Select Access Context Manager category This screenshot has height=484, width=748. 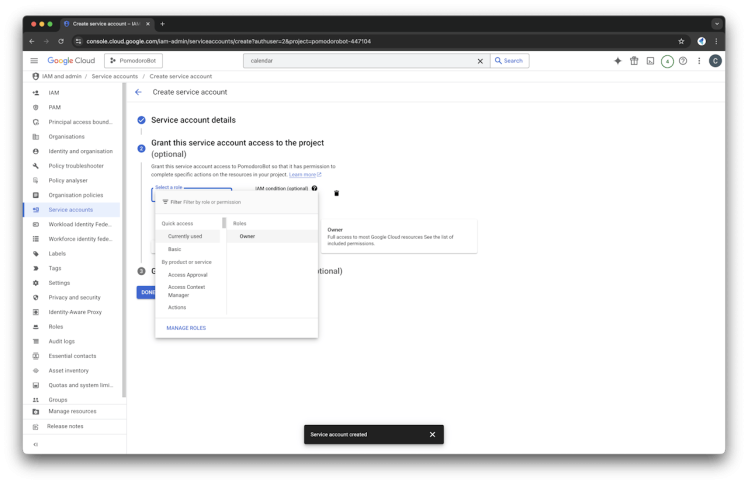click(x=188, y=291)
